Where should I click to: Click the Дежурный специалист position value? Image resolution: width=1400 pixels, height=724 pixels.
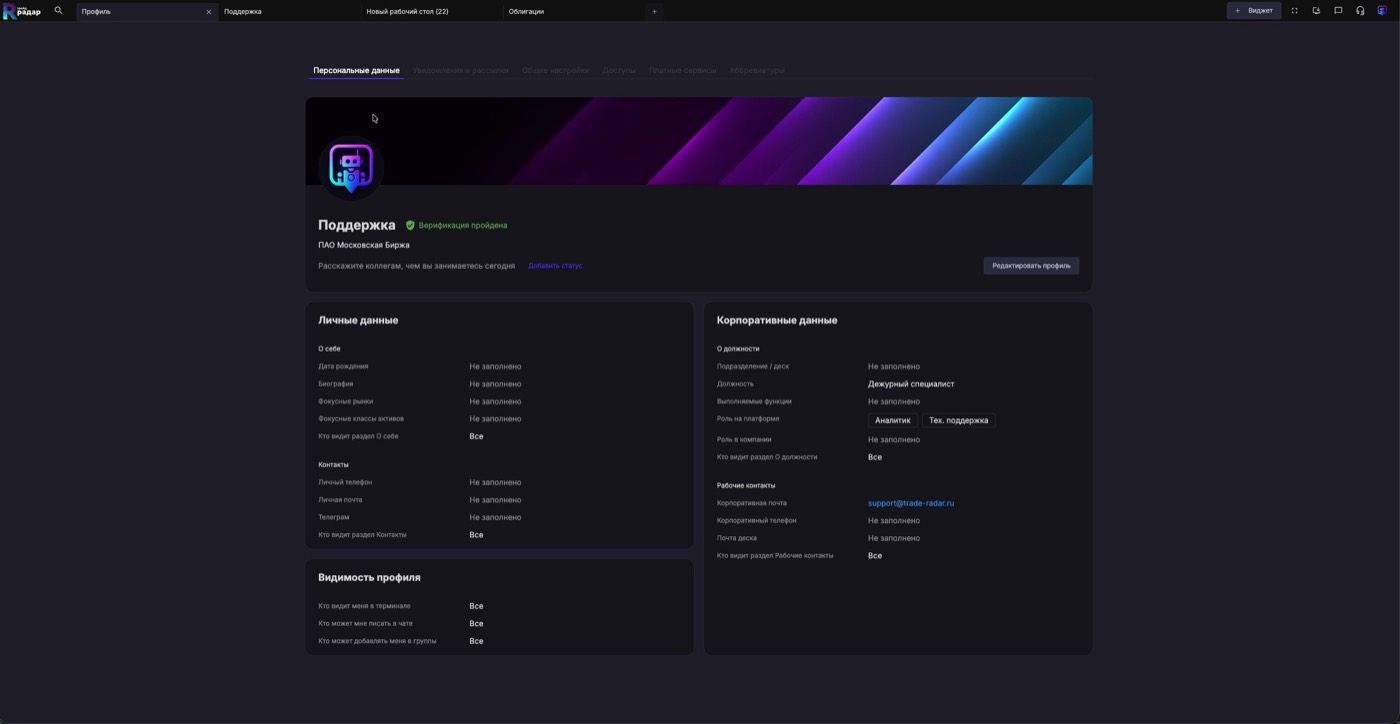click(911, 384)
